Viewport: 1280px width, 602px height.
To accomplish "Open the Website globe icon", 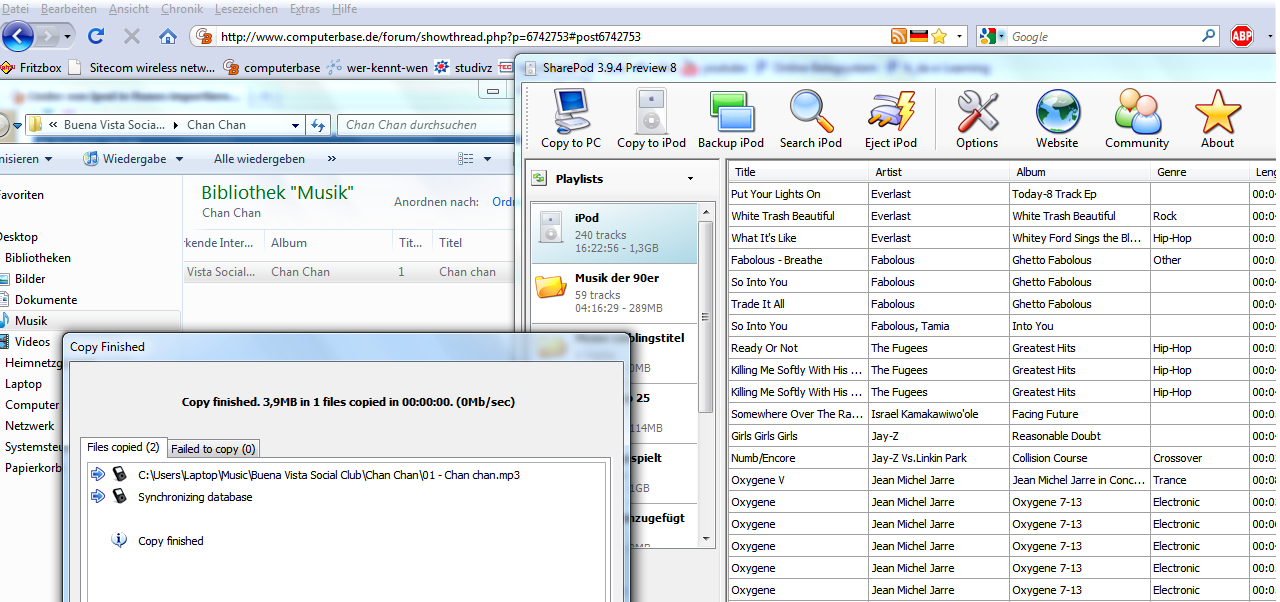I will 1057,118.
